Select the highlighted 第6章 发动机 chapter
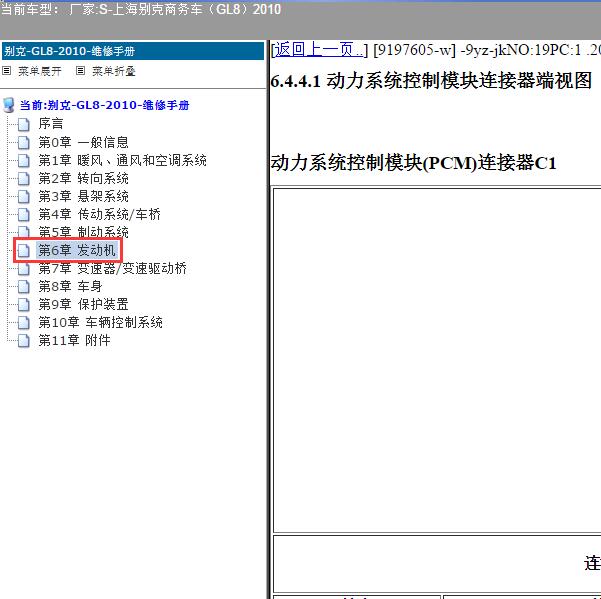The width and height of the screenshot is (601, 599). click(77, 250)
